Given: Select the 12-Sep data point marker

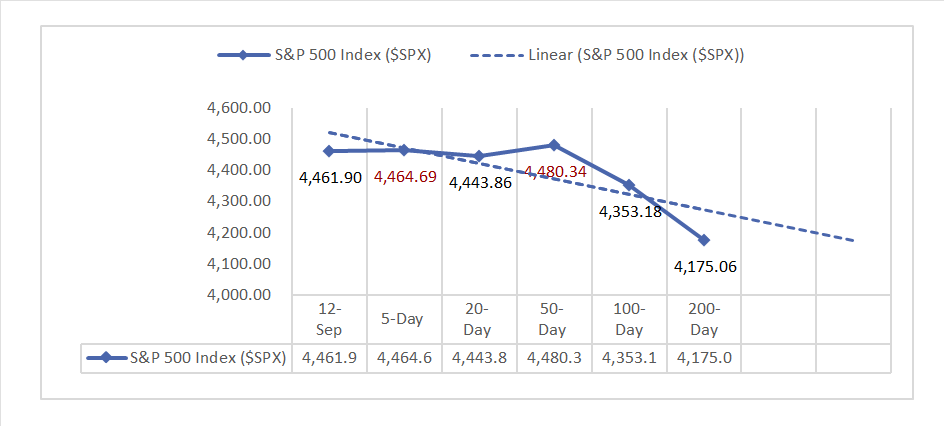Looking at the screenshot, I should 329,151.
